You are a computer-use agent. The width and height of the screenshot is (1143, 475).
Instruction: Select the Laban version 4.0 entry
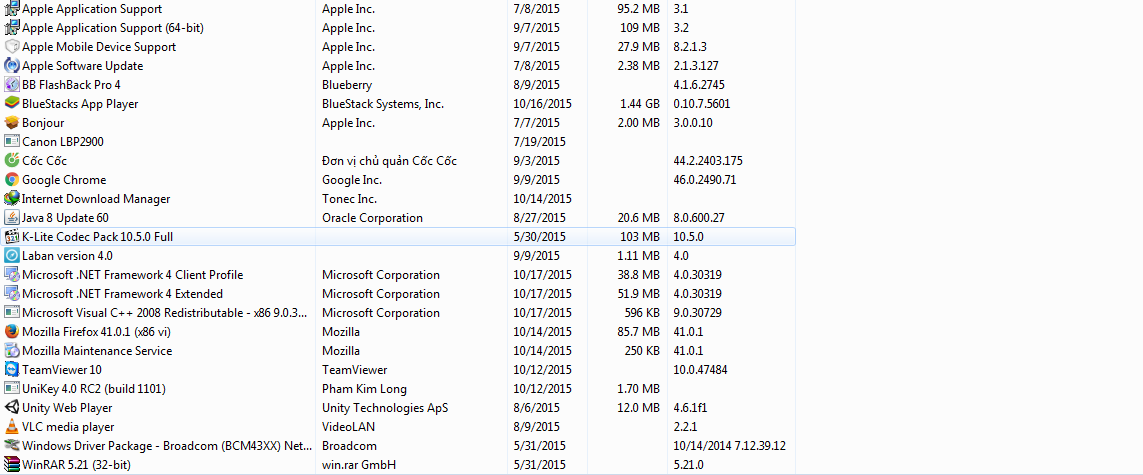click(67, 256)
